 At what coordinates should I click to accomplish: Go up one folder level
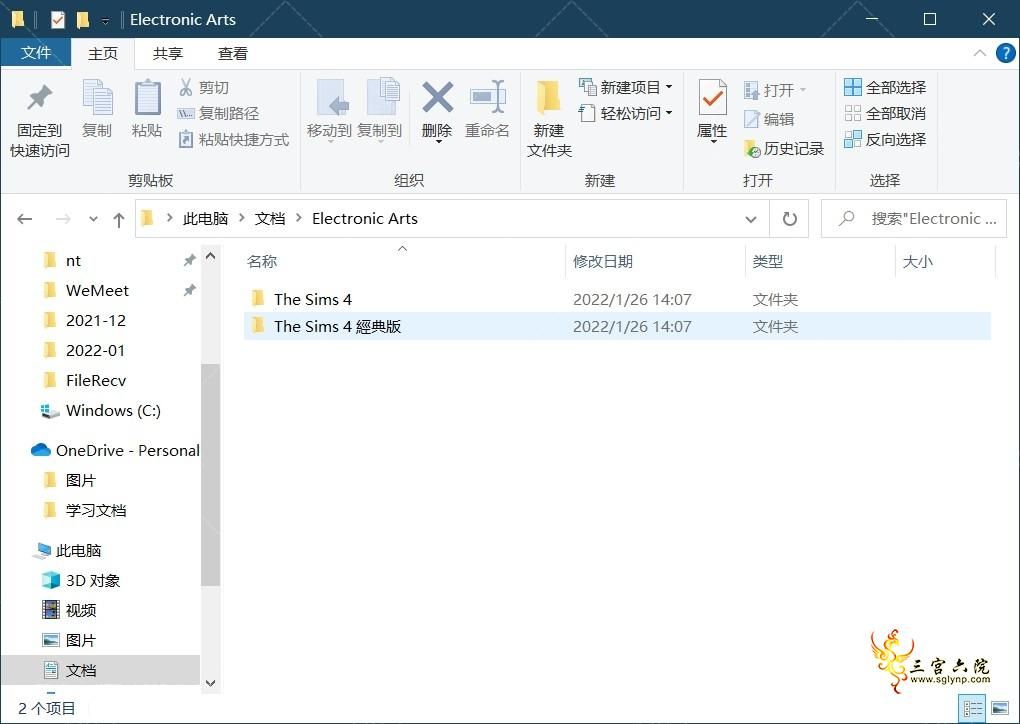coord(118,219)
